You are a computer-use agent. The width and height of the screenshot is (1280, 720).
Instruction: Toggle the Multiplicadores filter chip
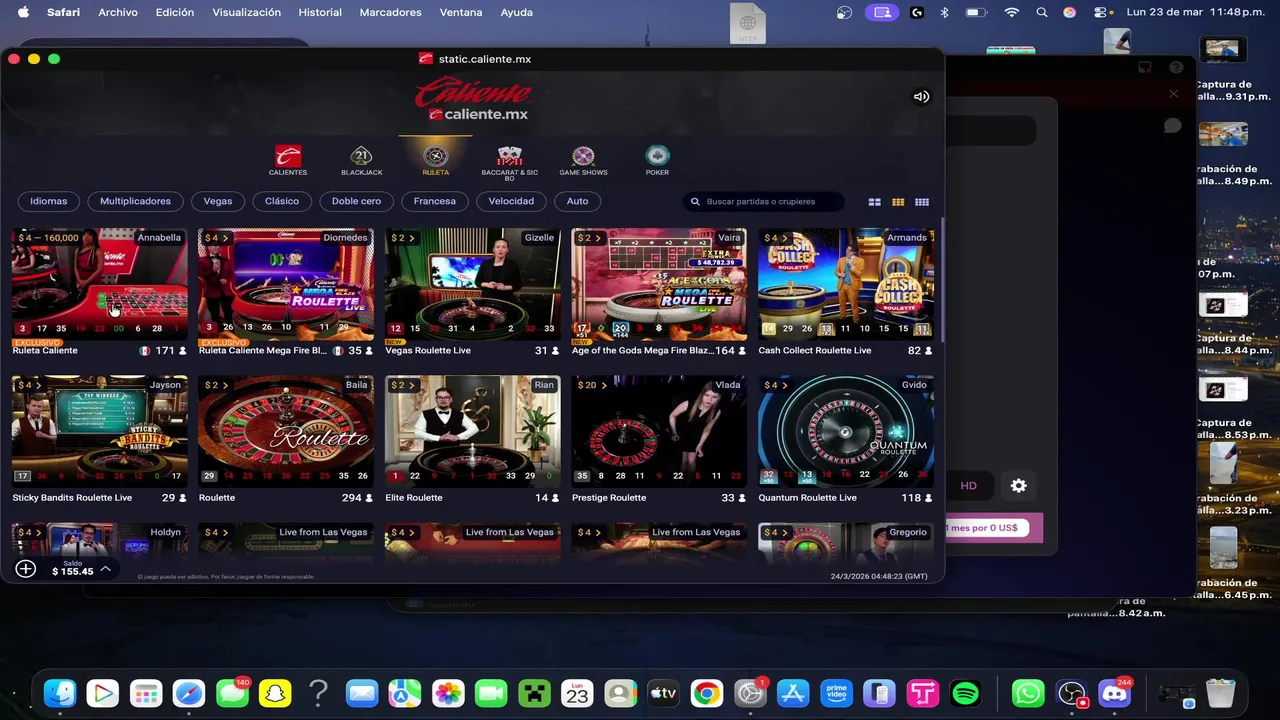pyautogui.click(x=135, y=201)
